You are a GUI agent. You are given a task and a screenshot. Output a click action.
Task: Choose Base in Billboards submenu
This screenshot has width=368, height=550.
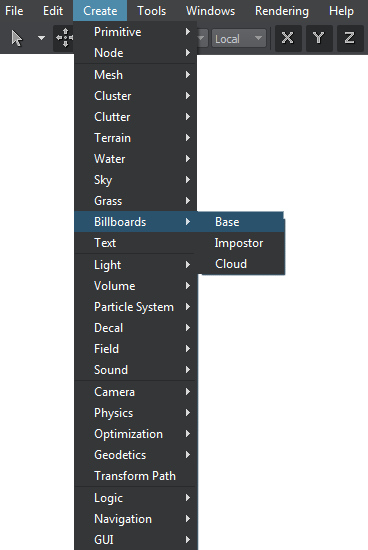[x=241, y=222]
